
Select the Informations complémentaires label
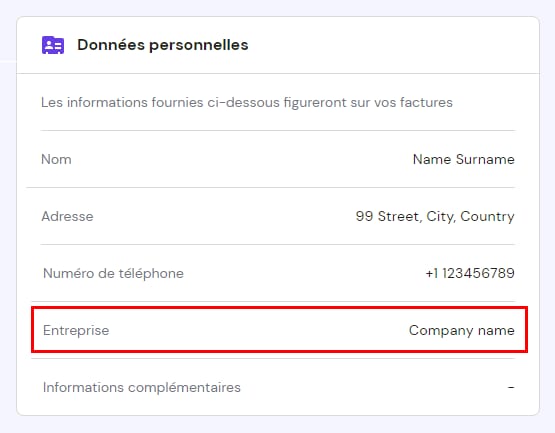[142, 387]
